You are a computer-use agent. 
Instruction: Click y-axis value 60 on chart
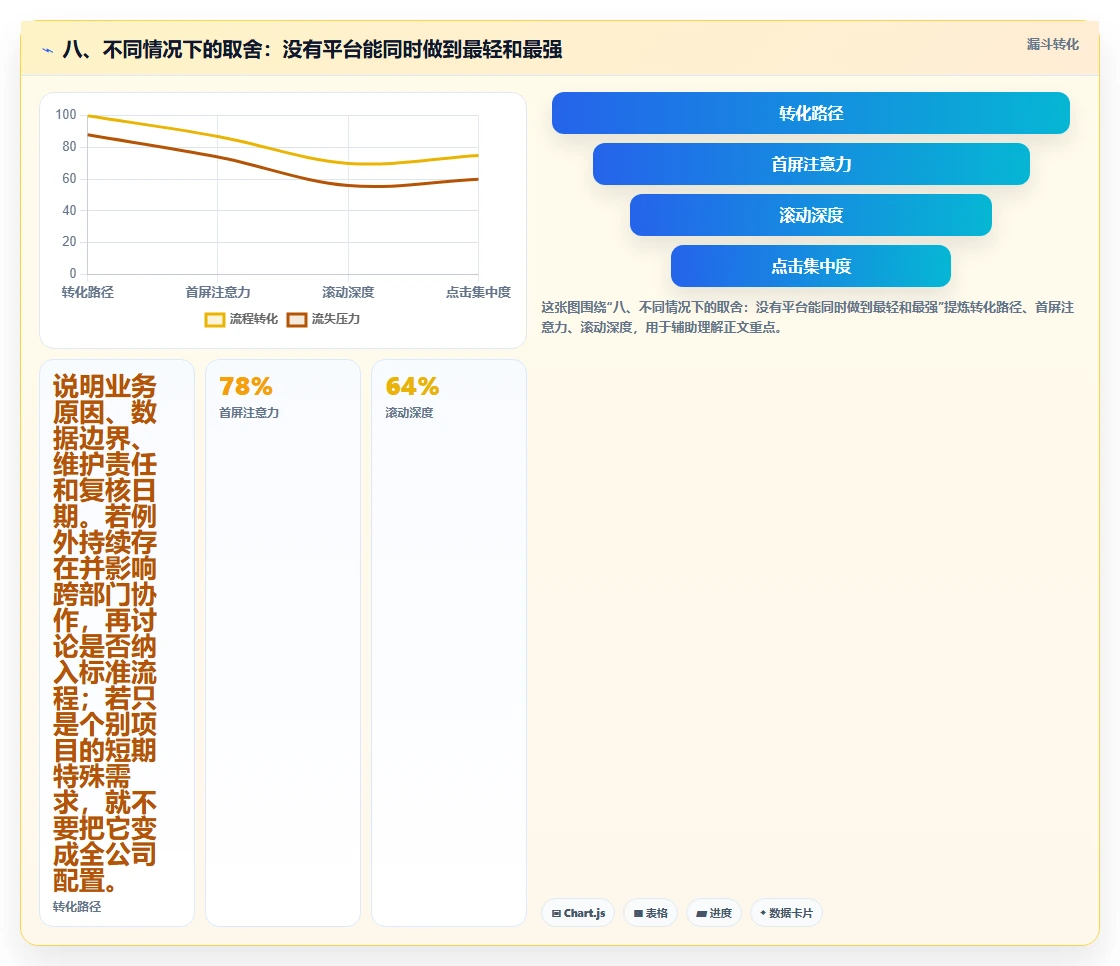(x=69, y=179)
